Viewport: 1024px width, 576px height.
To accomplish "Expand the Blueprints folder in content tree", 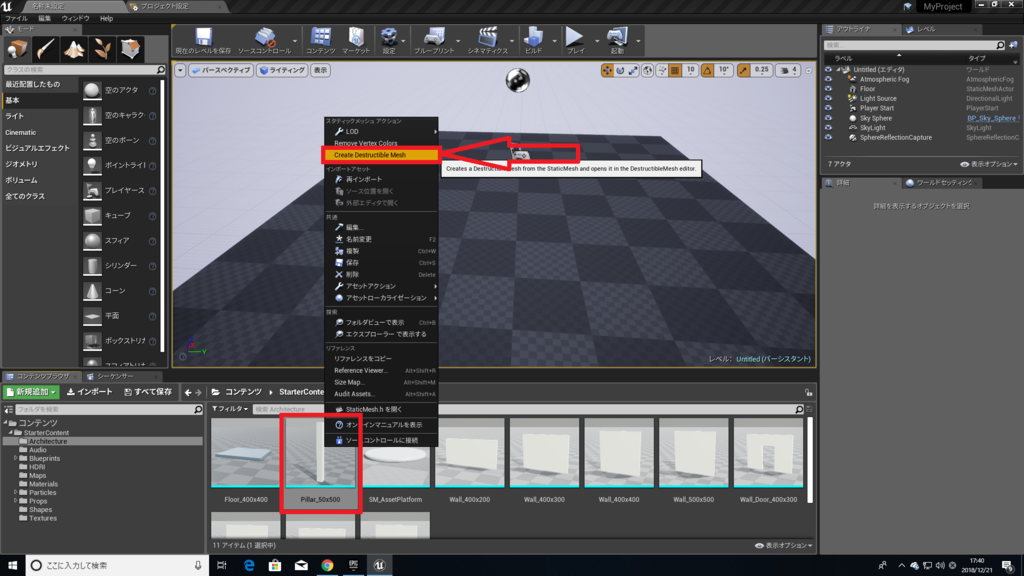I will [16, 458].
